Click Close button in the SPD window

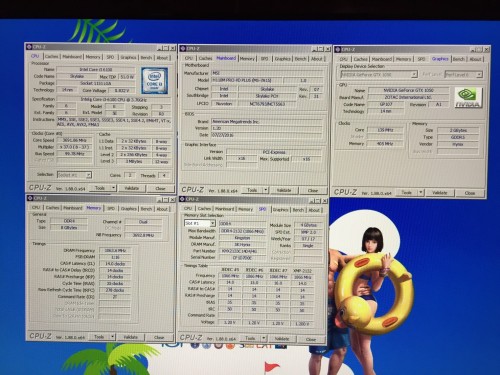click(x=311, y=339)
